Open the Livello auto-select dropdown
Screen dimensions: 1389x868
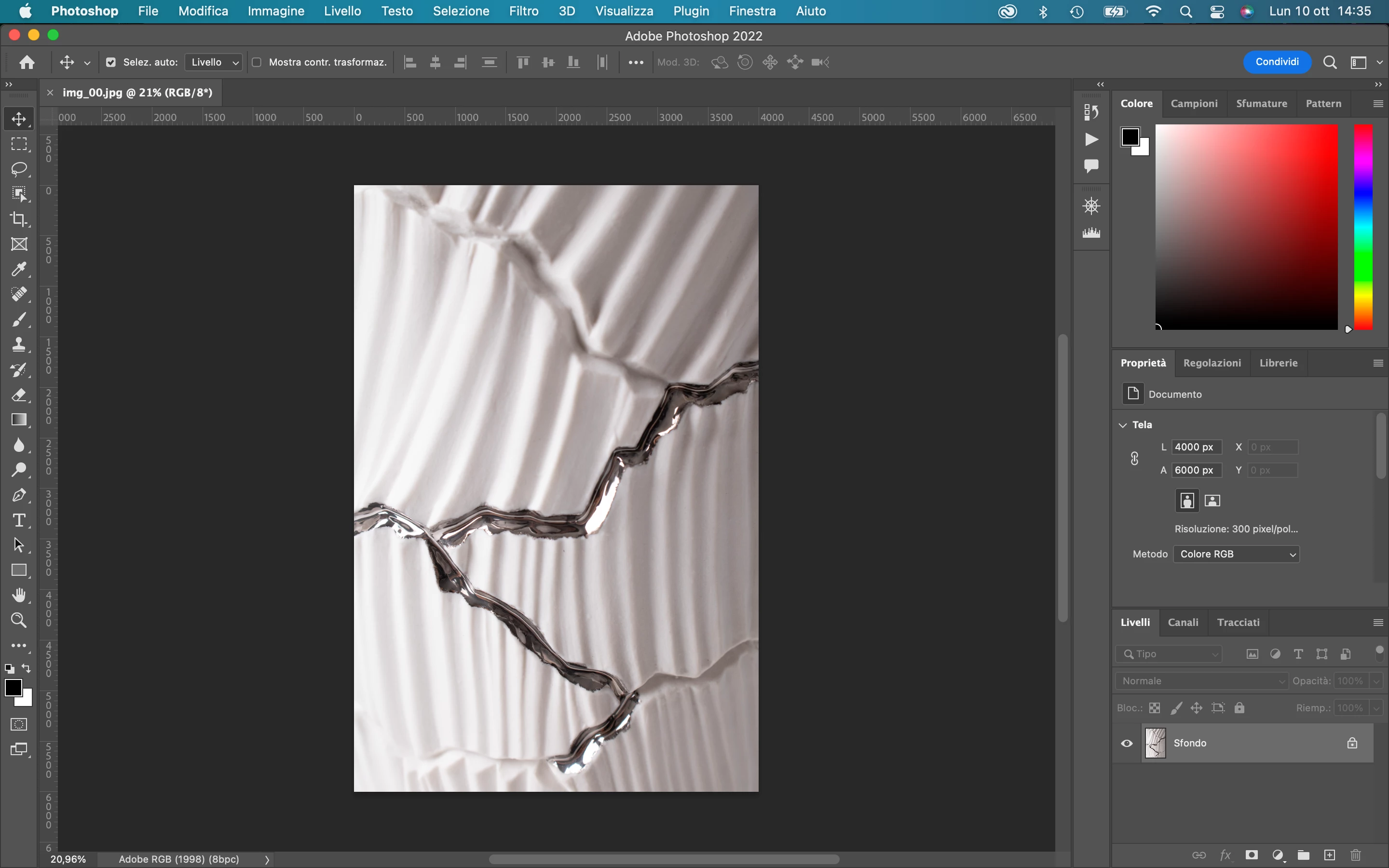(214, 63)
